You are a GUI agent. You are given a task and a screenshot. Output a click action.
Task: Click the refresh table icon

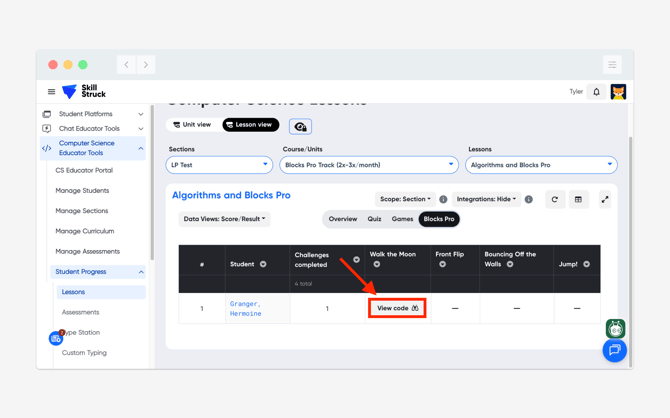pos(555,199)
